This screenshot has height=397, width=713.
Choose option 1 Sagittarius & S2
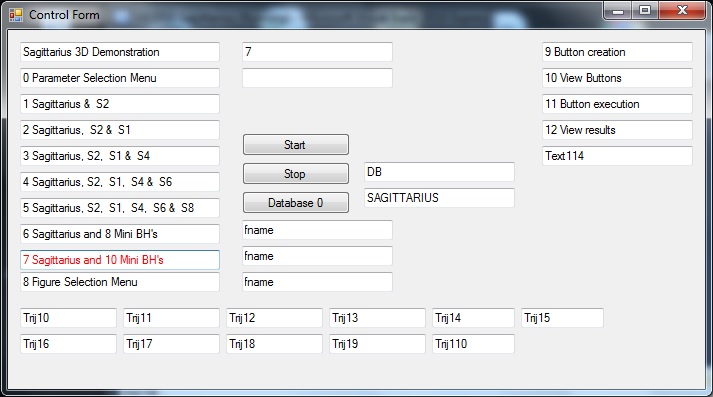[120, 104]
